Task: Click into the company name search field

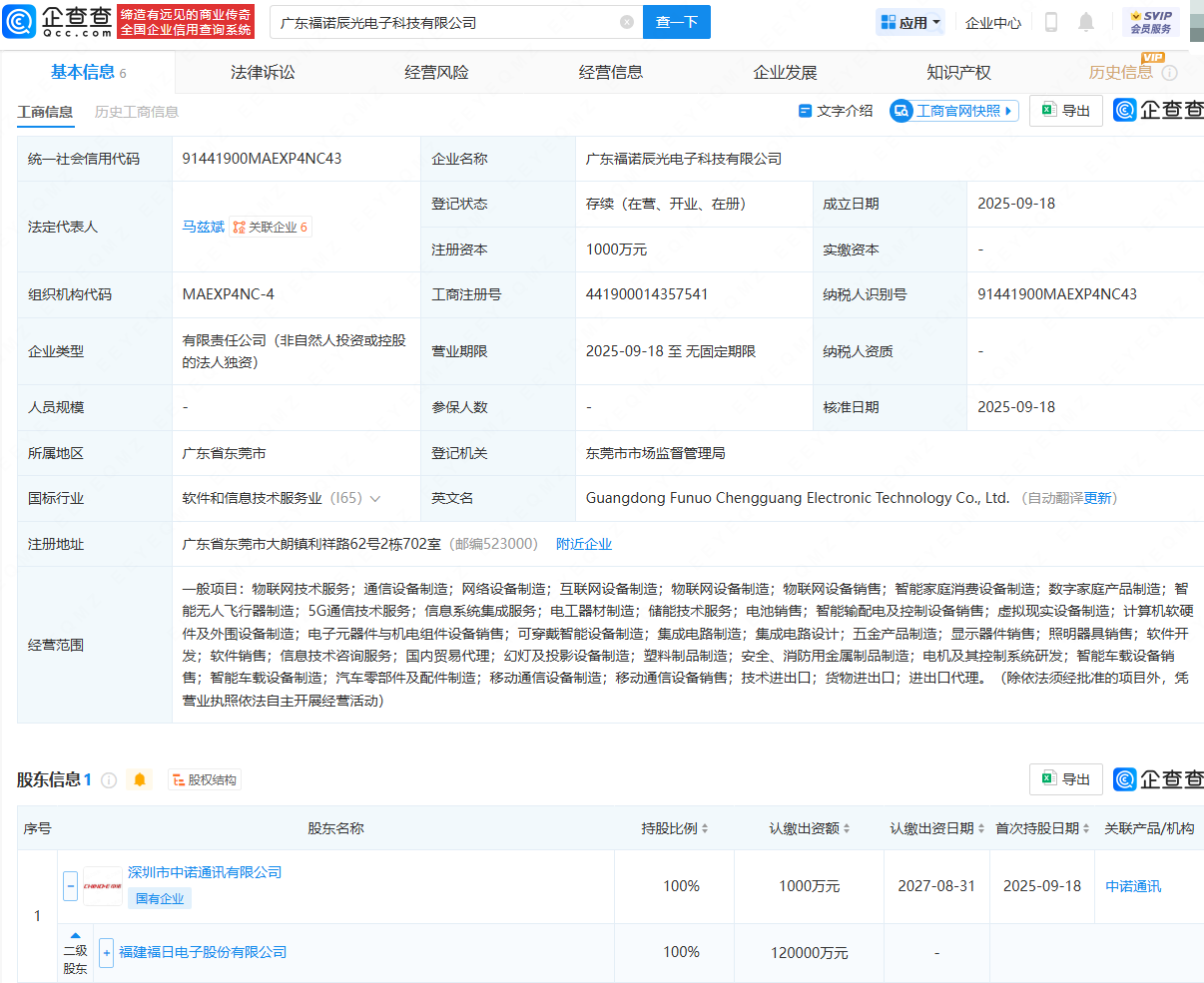Action: tap(444, 22)
